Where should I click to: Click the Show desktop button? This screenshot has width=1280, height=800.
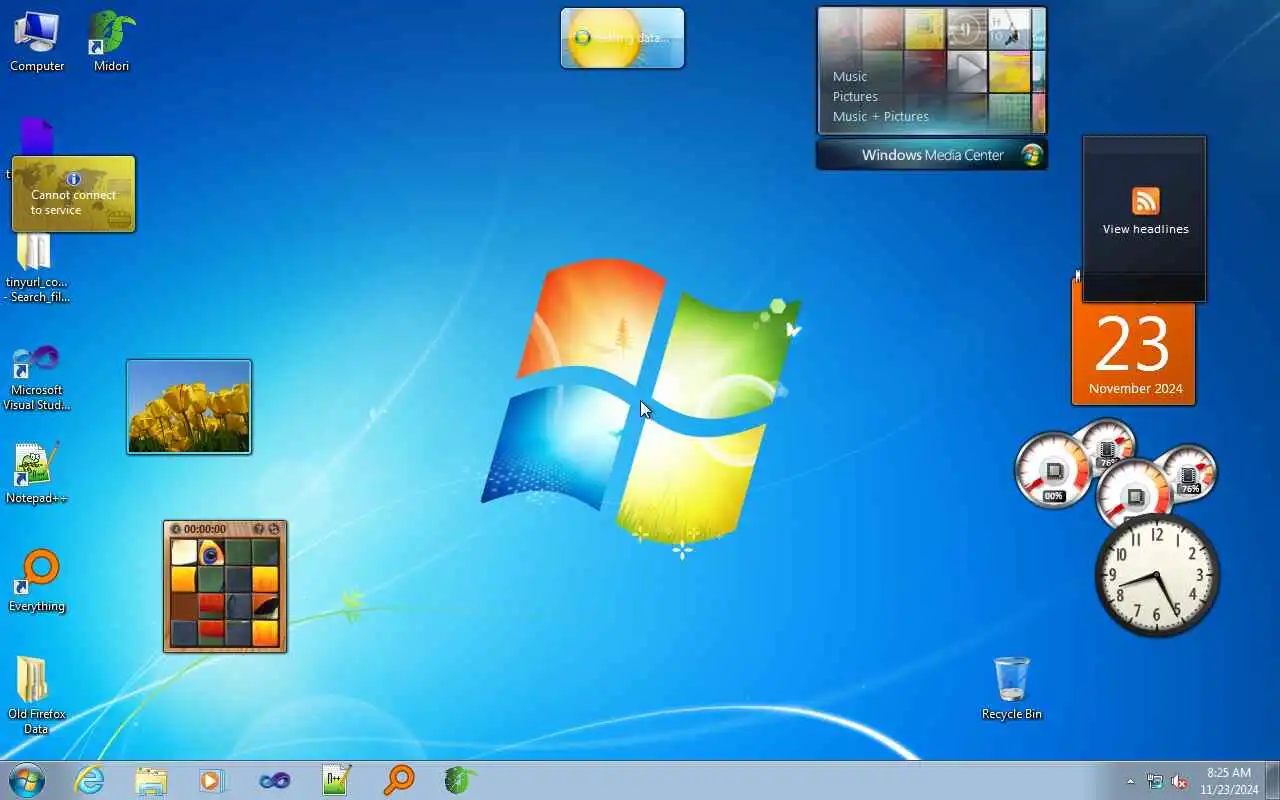tap(1272, 781)
